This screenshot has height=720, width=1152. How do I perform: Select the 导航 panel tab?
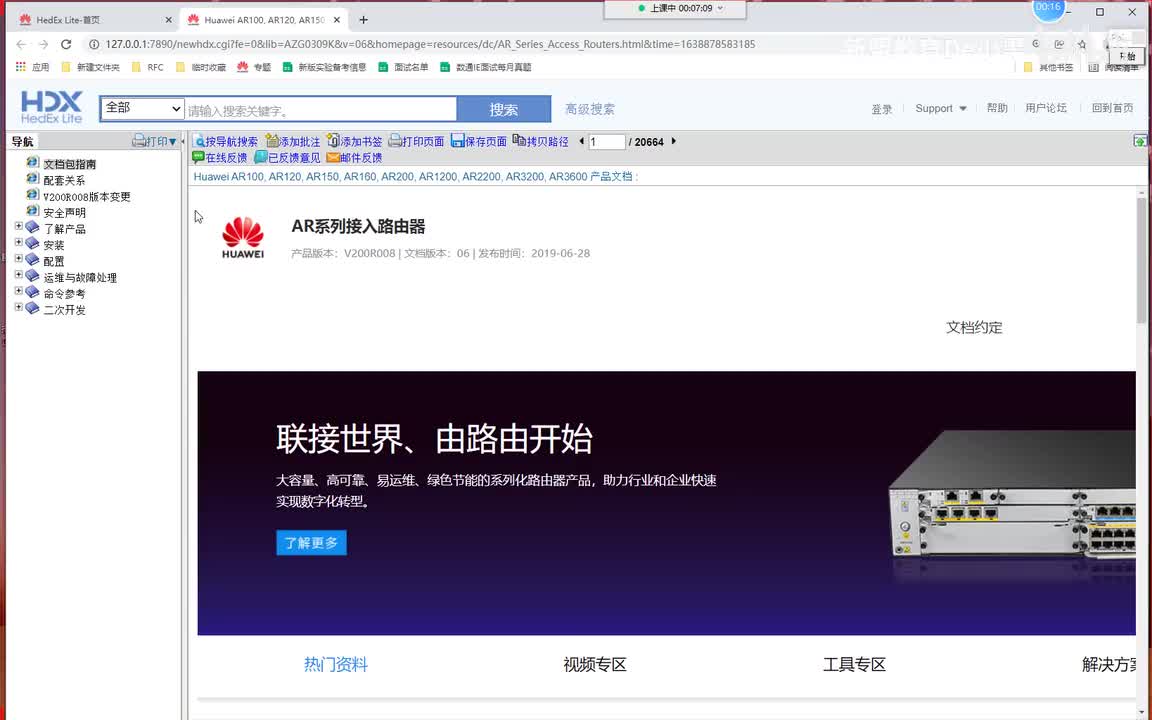[x=22, y=141]
